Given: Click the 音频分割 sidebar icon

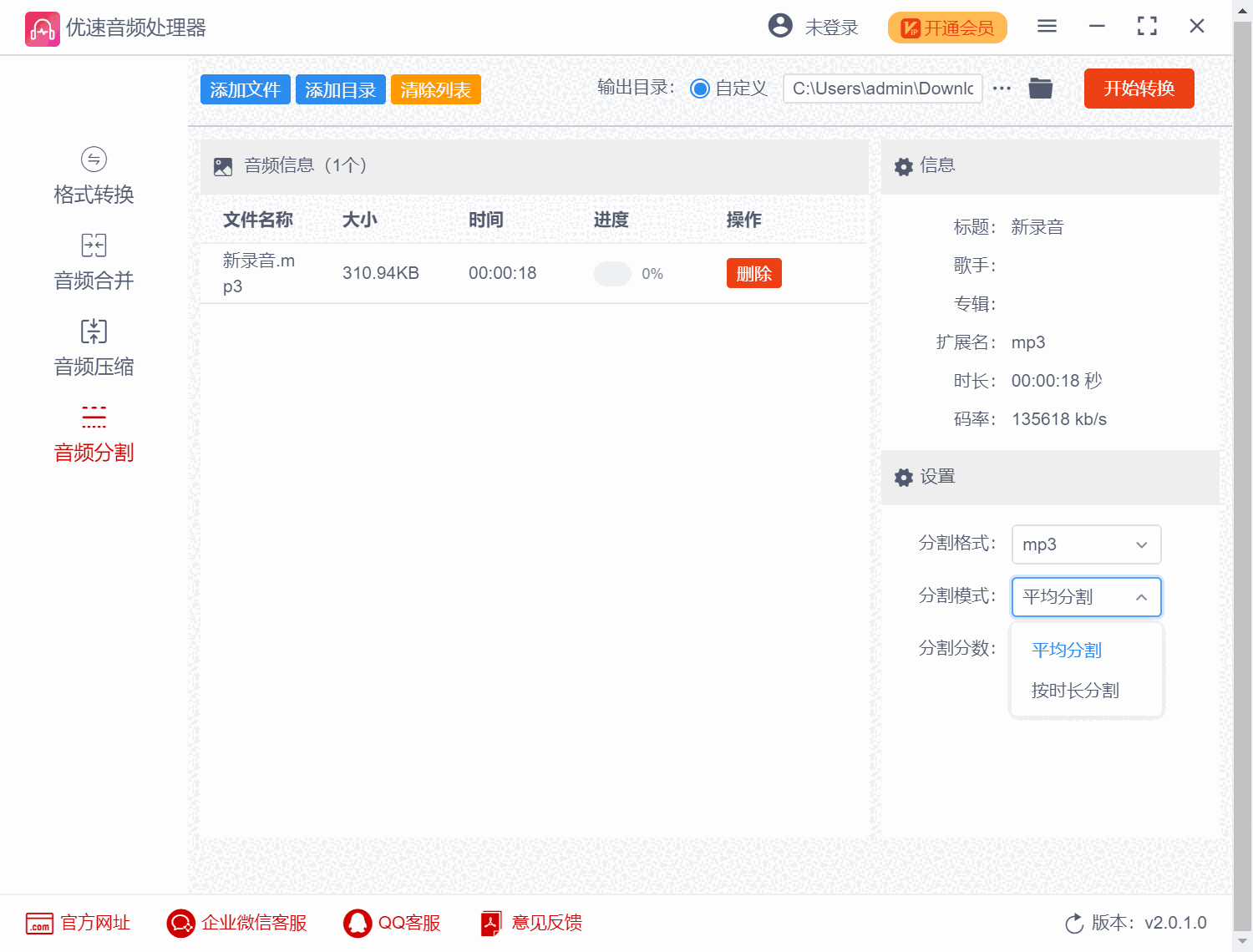Looking at the screenshot, I should pyautogui.click(x=93, y=417).
